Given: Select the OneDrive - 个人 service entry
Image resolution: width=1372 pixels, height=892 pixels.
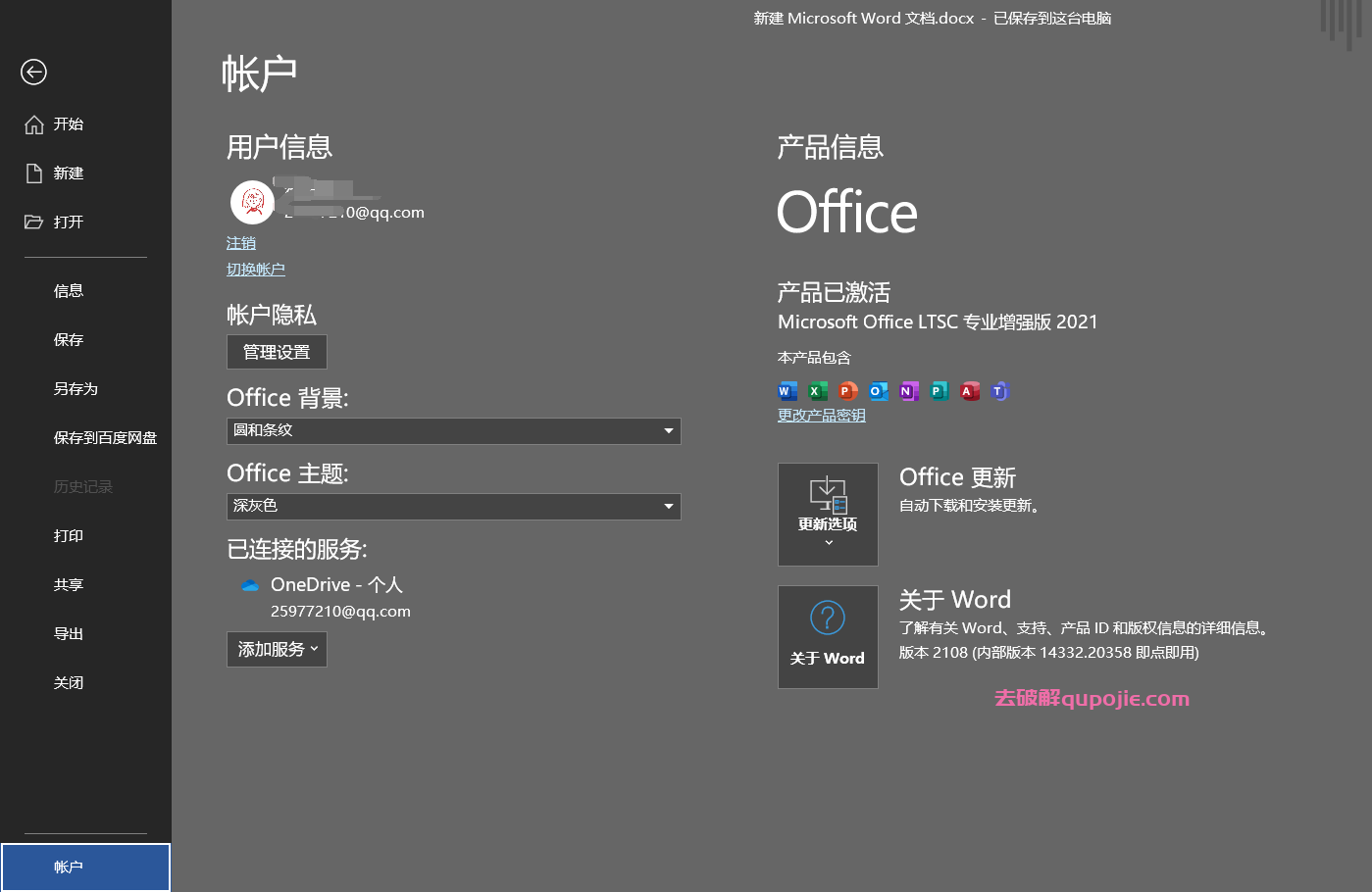Looking at the screenshot, I should click(x=336, y=585).
